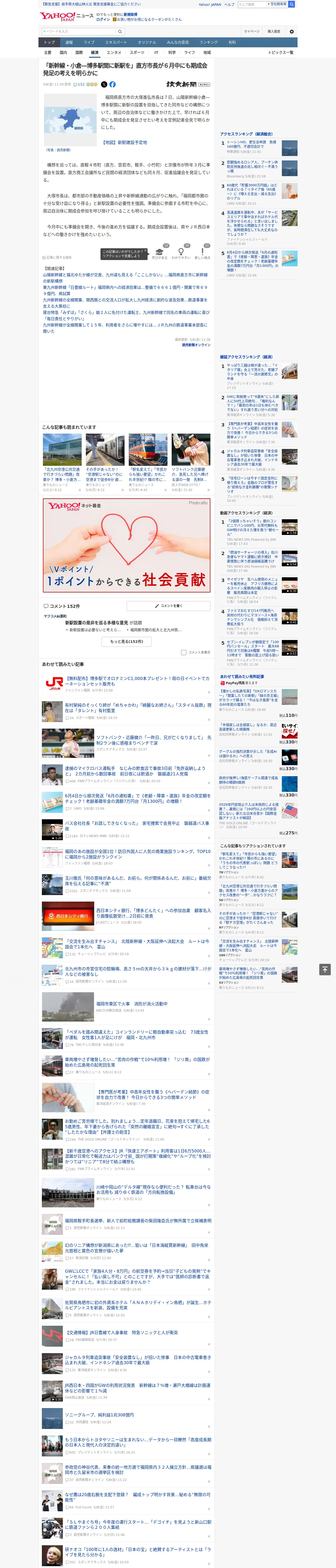Screen dimensions: 336x1568
Task: Click the blue web search magnifier button
Action: click(x=292, y=4)
